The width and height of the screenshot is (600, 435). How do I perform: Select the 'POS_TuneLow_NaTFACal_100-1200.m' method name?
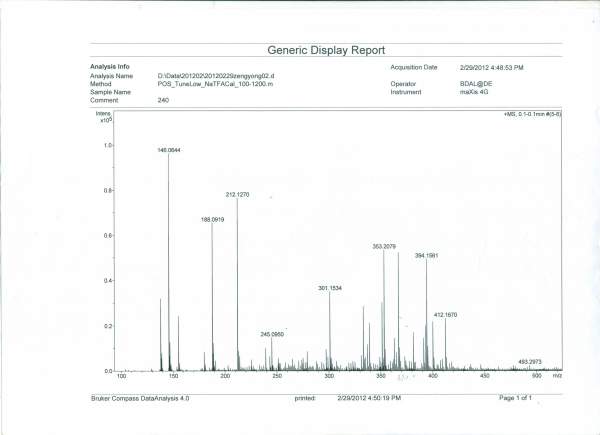(215, 84)
